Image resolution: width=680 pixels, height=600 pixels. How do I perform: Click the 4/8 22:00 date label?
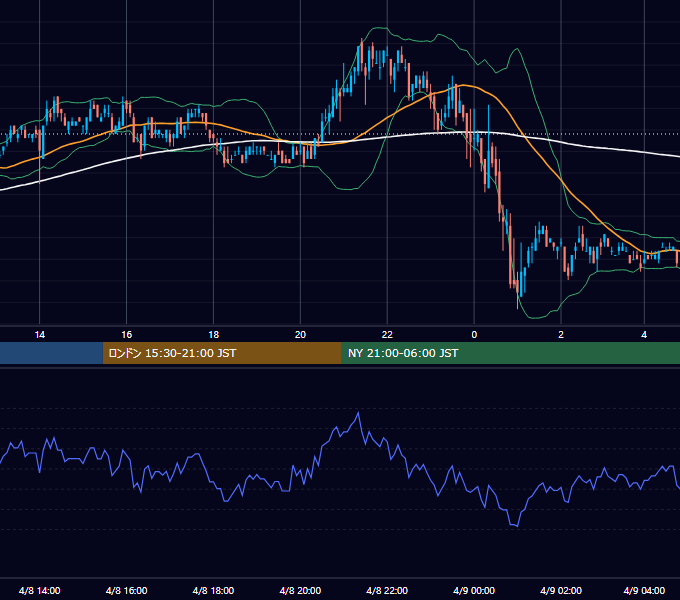(387, 590)
